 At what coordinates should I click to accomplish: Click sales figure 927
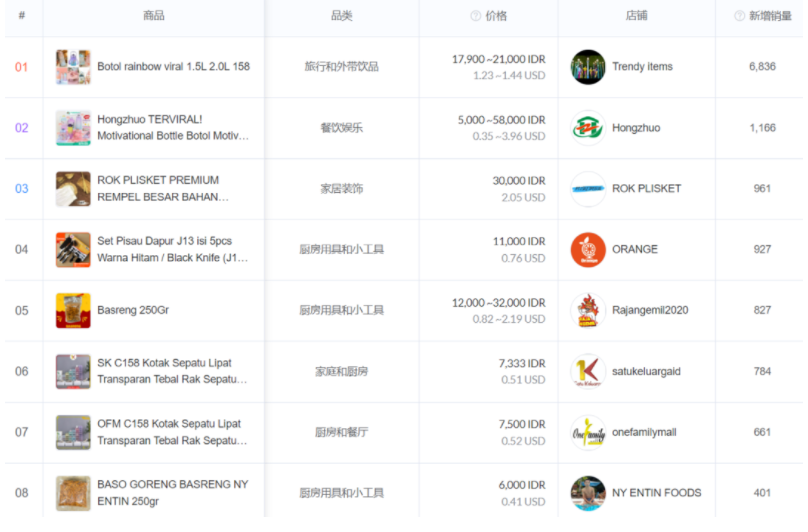762,250
